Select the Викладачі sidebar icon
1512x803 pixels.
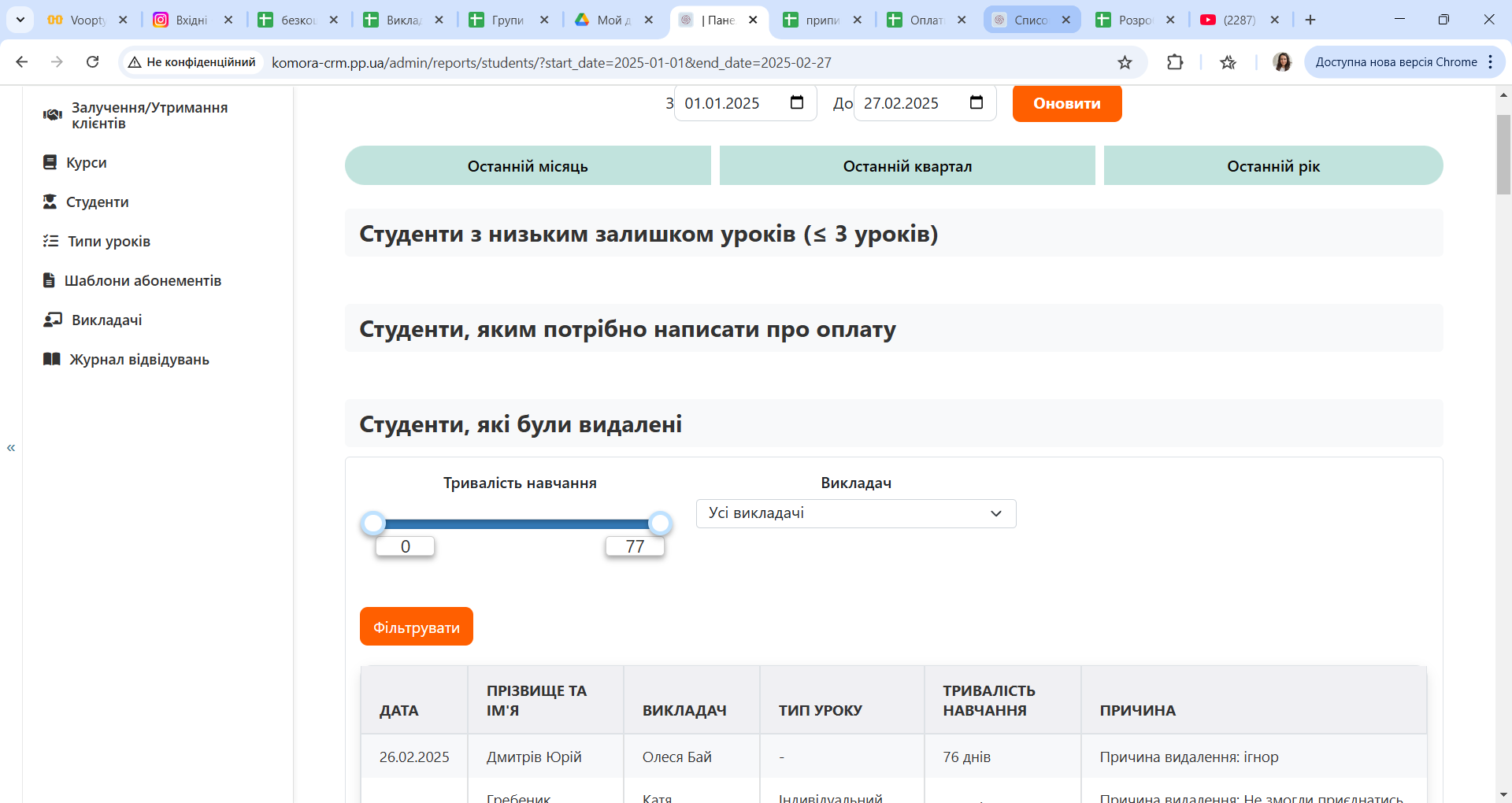[x=51, y=320]
